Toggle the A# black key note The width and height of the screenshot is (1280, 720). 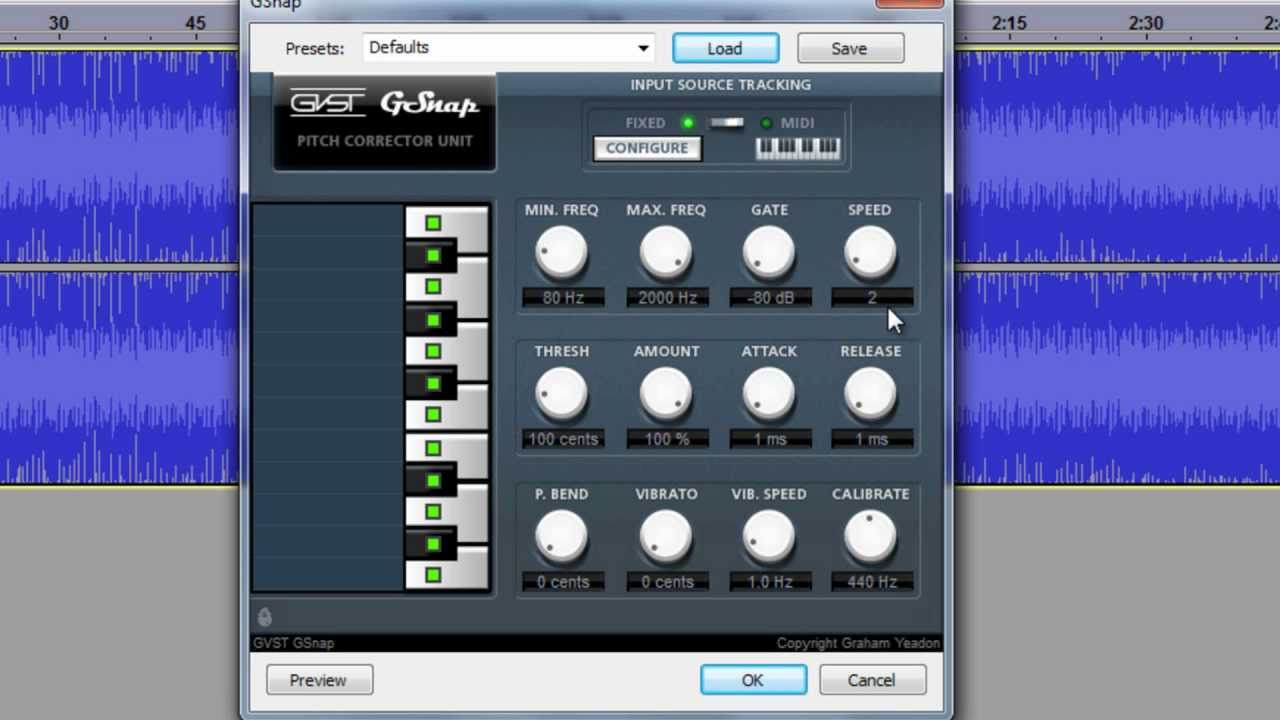433,256
